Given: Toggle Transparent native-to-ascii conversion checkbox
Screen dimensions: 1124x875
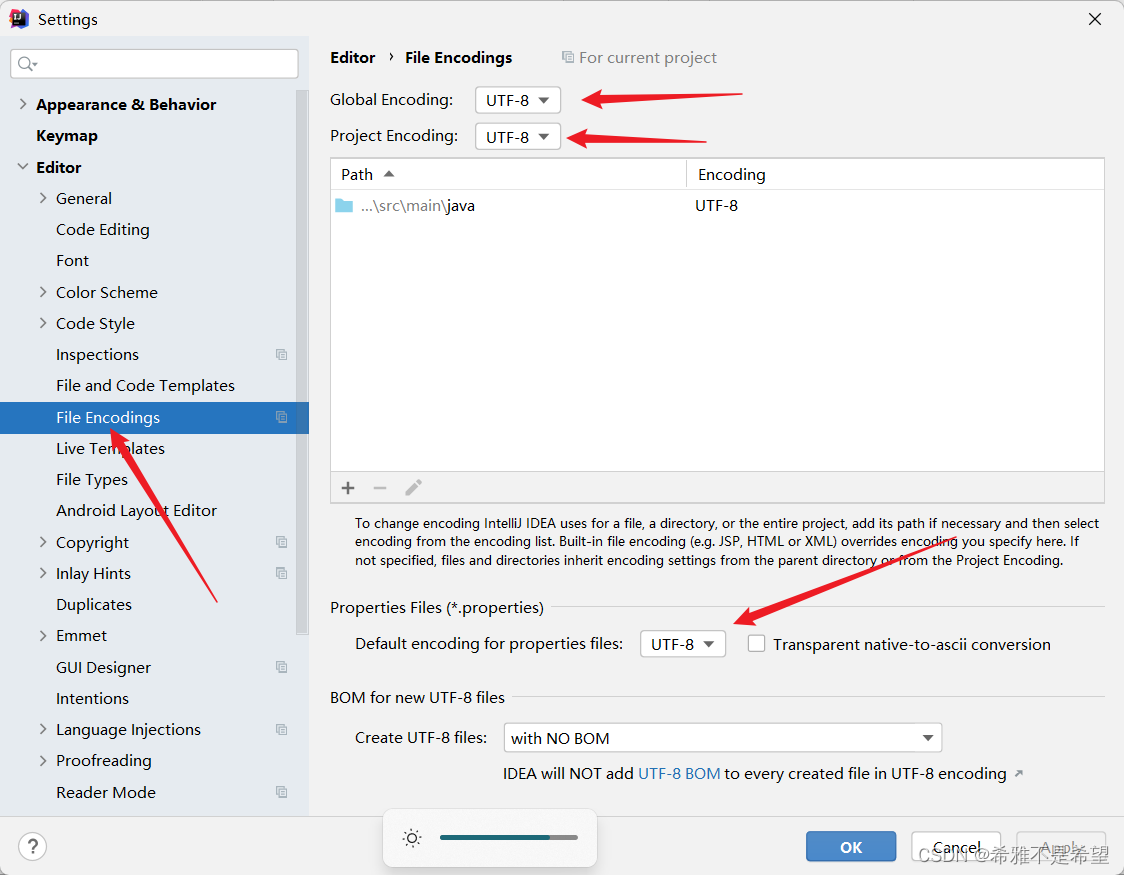Looking at the screenshot, I should click(x=756, y=644).
